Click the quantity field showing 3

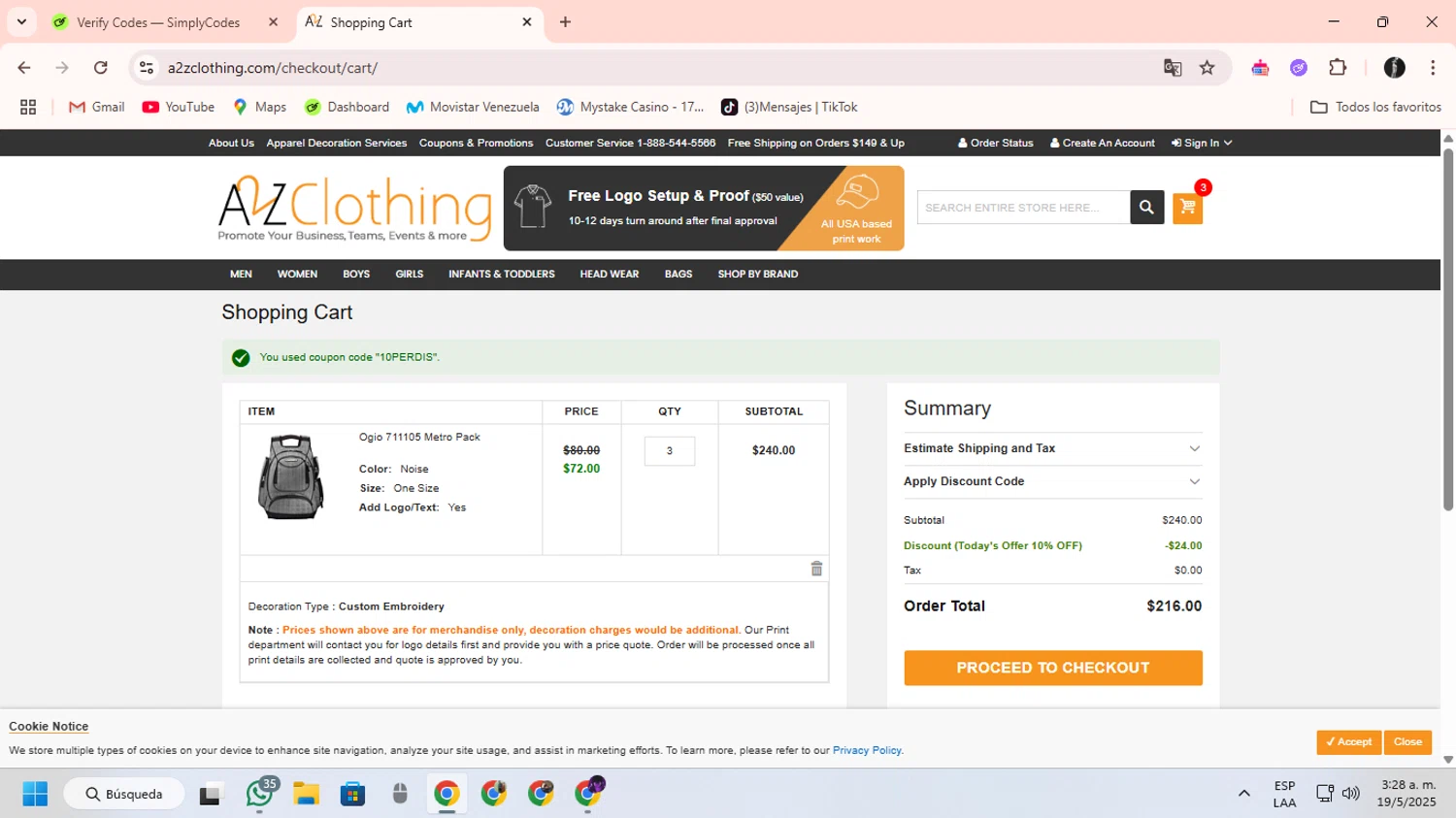pyautogui.click(x=670, y=450)
